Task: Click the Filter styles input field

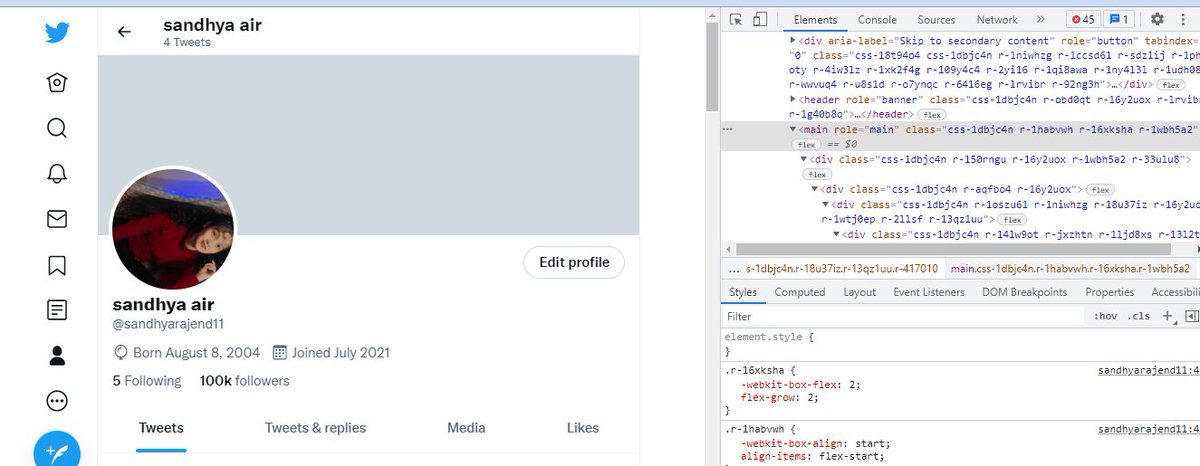Action: pos(902,317)
